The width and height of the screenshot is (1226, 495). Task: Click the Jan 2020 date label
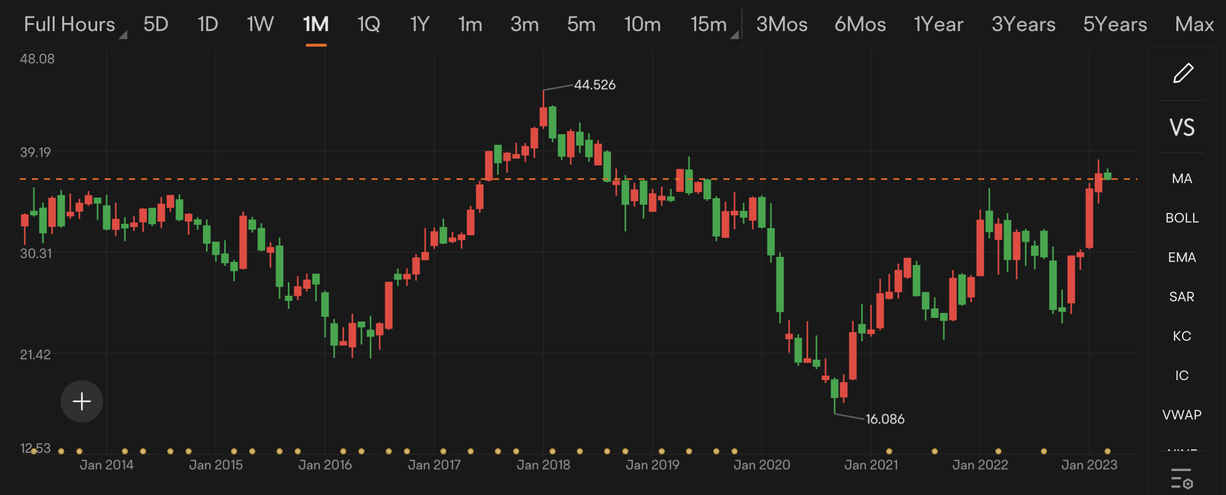pyautogui.click(x=762, y=465)
